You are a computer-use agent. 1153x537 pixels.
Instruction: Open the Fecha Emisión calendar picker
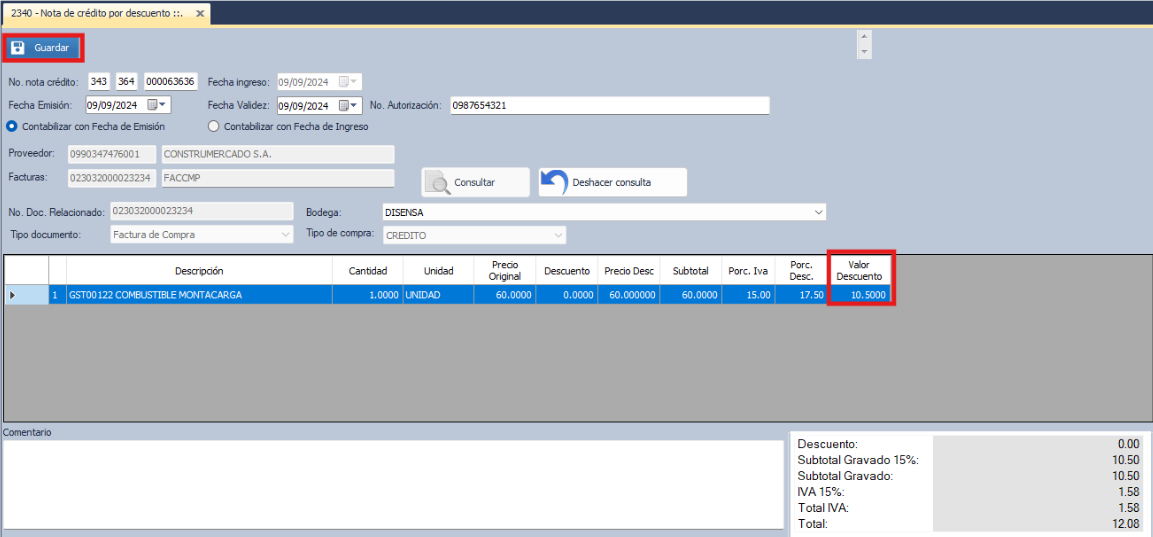[158, 105]
